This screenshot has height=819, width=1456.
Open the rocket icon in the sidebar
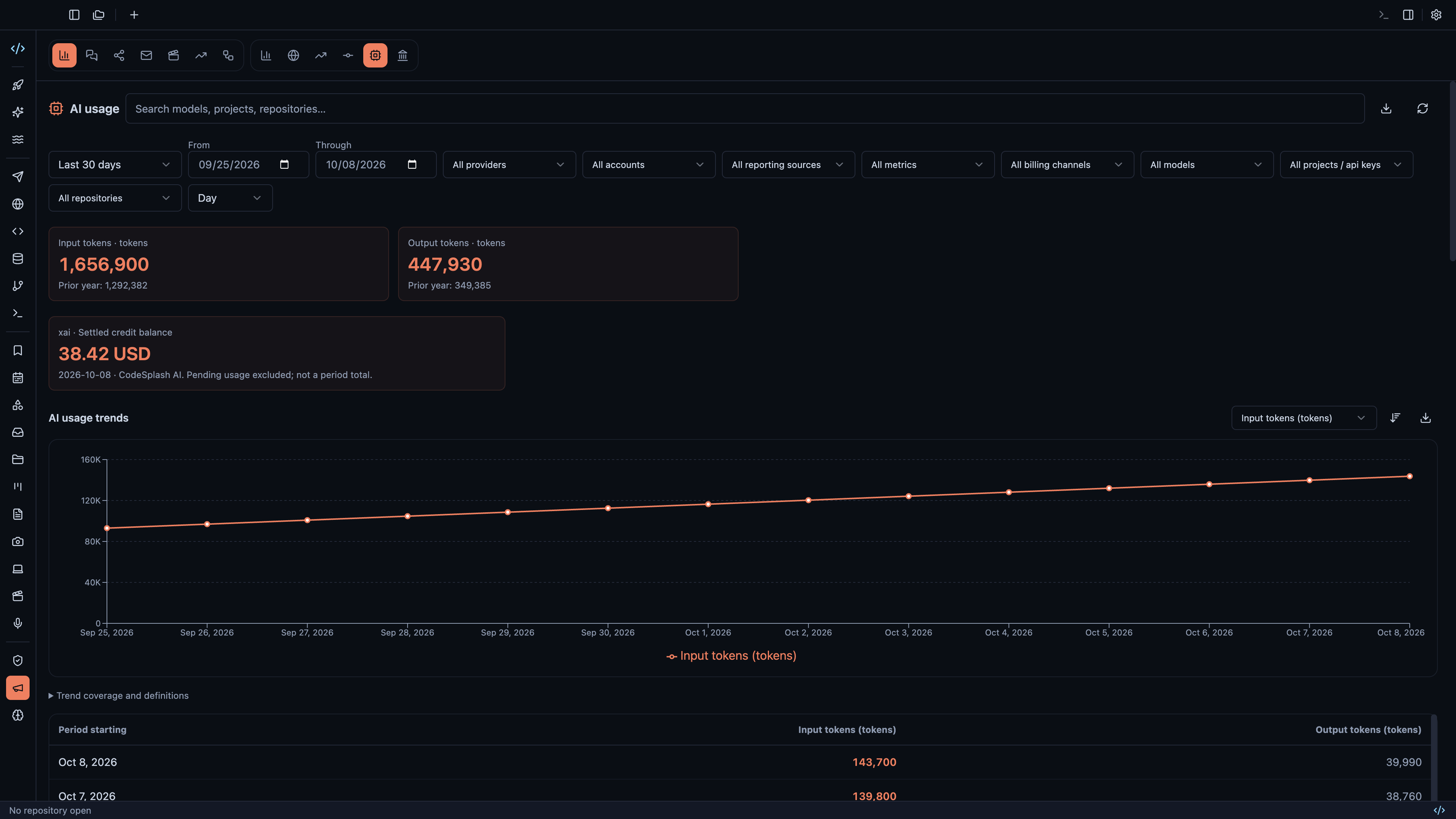pos(17,85)
